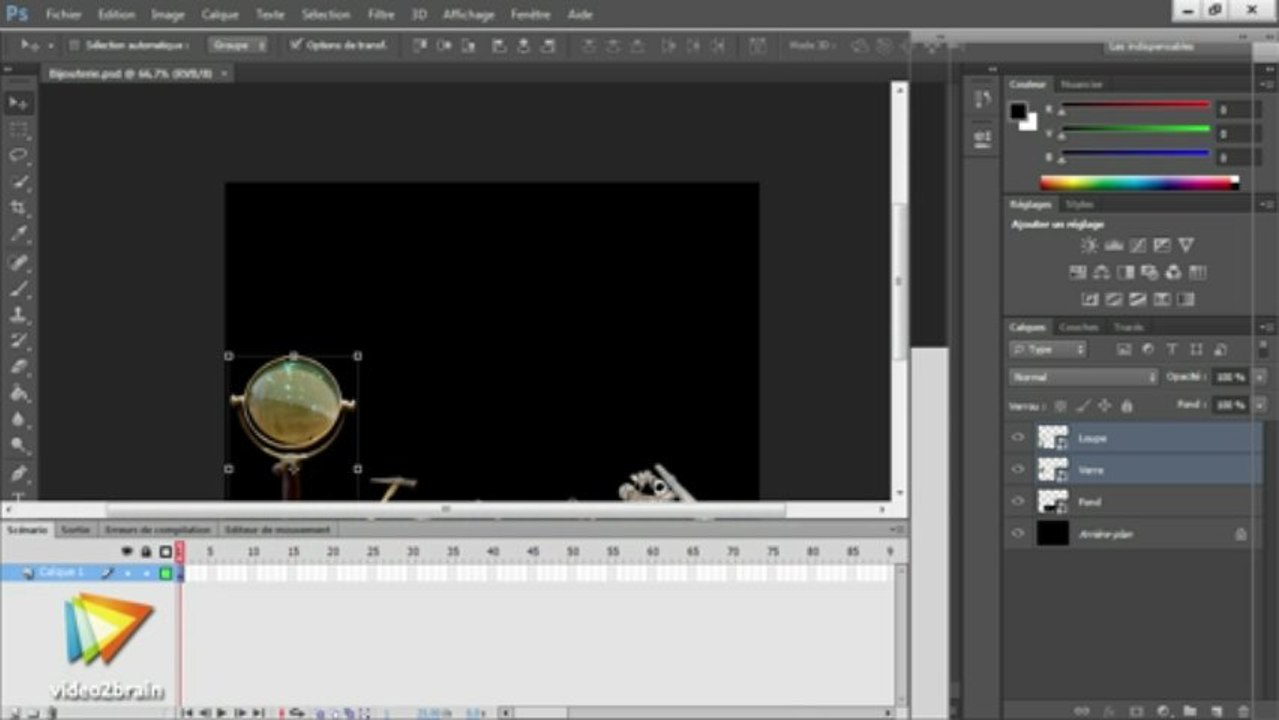Screen dimensions: 1279x720
Task: Lock layer position with move icon
Action: coord(1104,405)
